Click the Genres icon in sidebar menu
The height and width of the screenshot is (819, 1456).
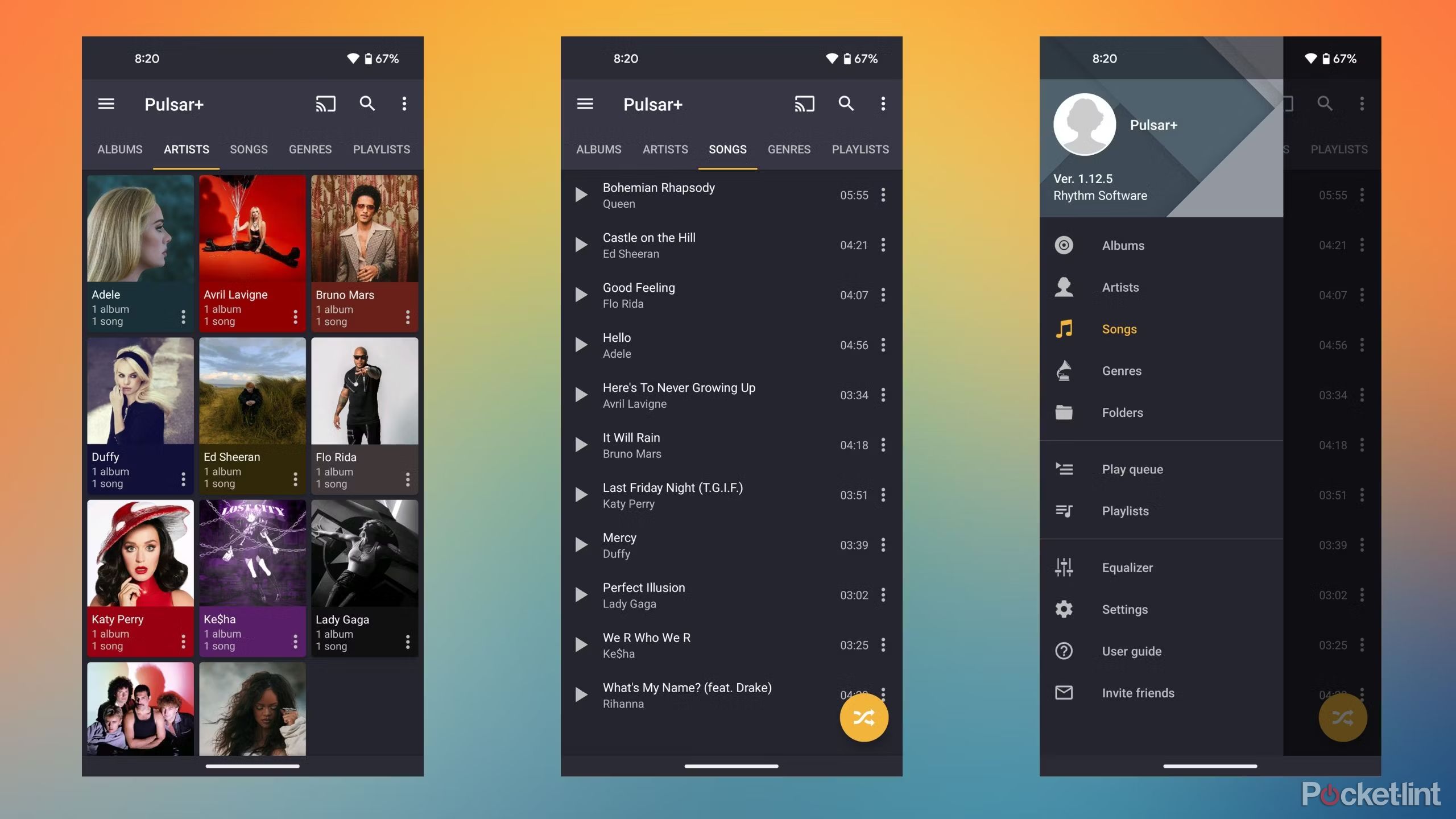click(1063, 370)
